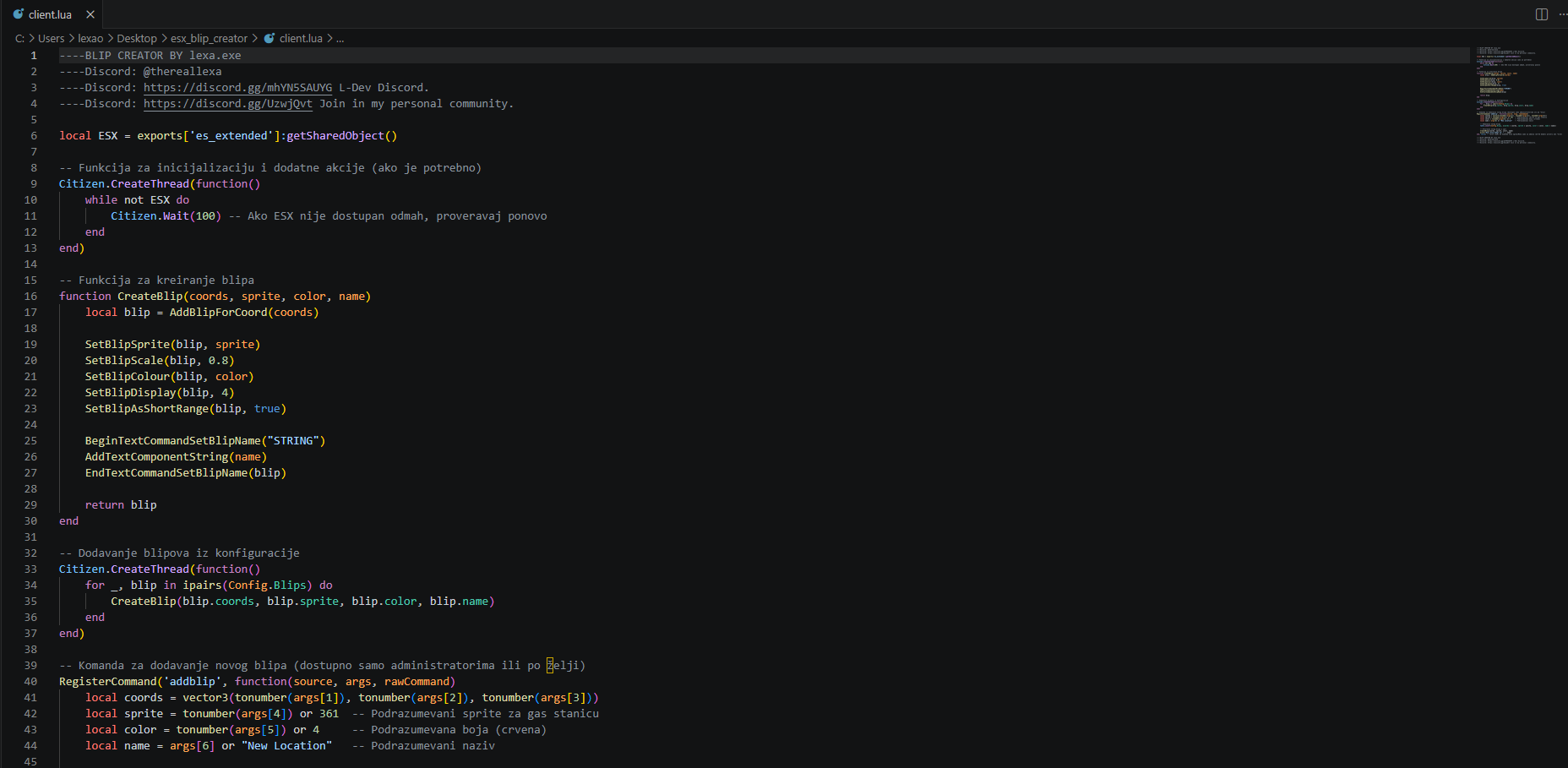Click 'SetBlipScale(blip, 0.8)' line
This screenshot has width=1568, height=768.
[x=160, y=361]
